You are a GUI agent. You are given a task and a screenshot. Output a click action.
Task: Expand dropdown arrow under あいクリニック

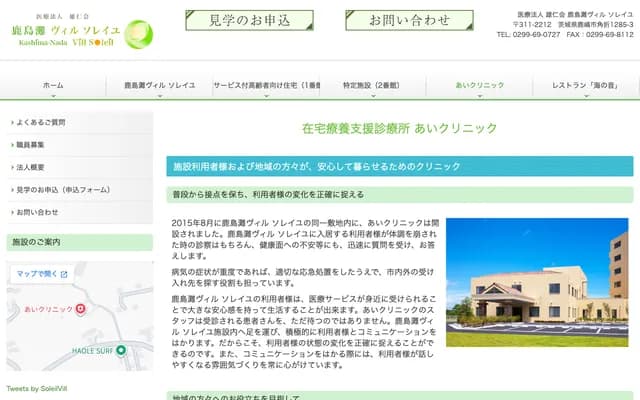tap(480, 96)
